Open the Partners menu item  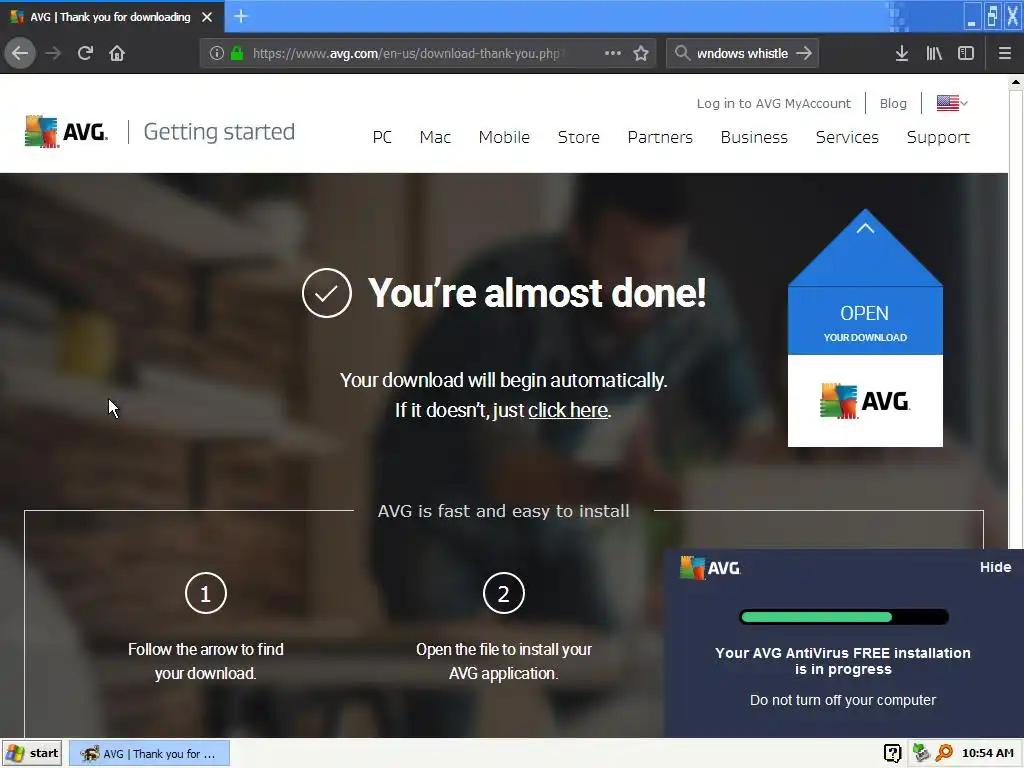tap(660, 137)
